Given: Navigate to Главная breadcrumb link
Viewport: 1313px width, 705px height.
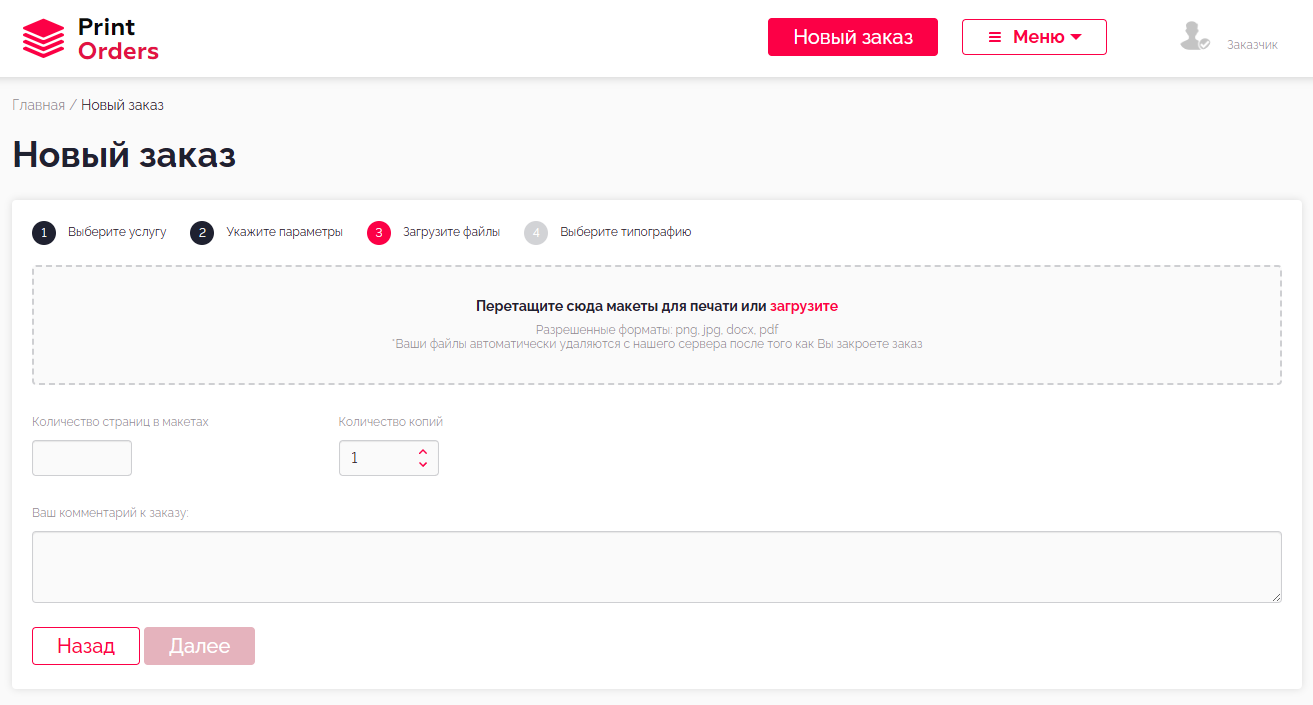Looking at the screenshot, I should click(38, 105).
